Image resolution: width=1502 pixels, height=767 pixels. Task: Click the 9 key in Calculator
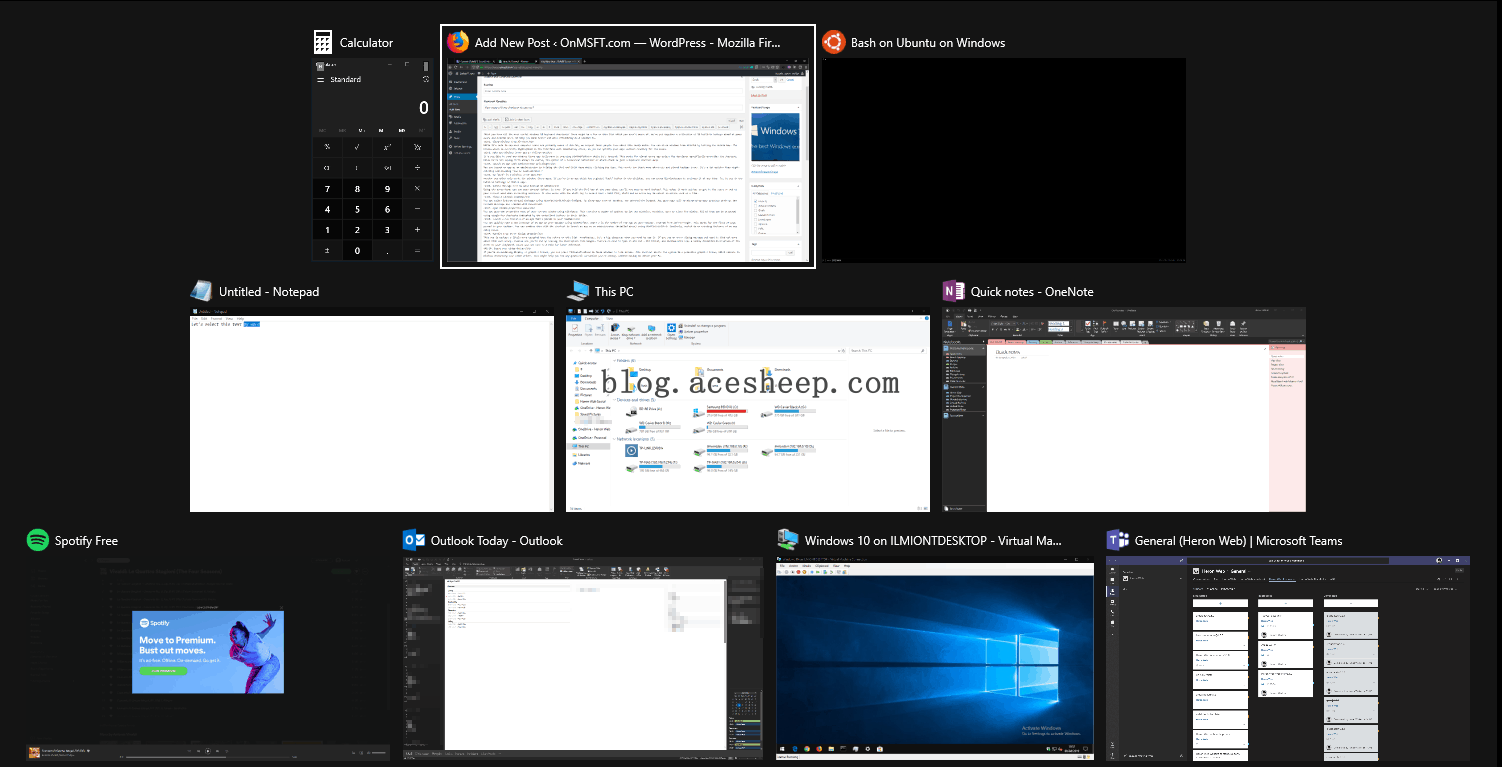click(x=387, y=188)
